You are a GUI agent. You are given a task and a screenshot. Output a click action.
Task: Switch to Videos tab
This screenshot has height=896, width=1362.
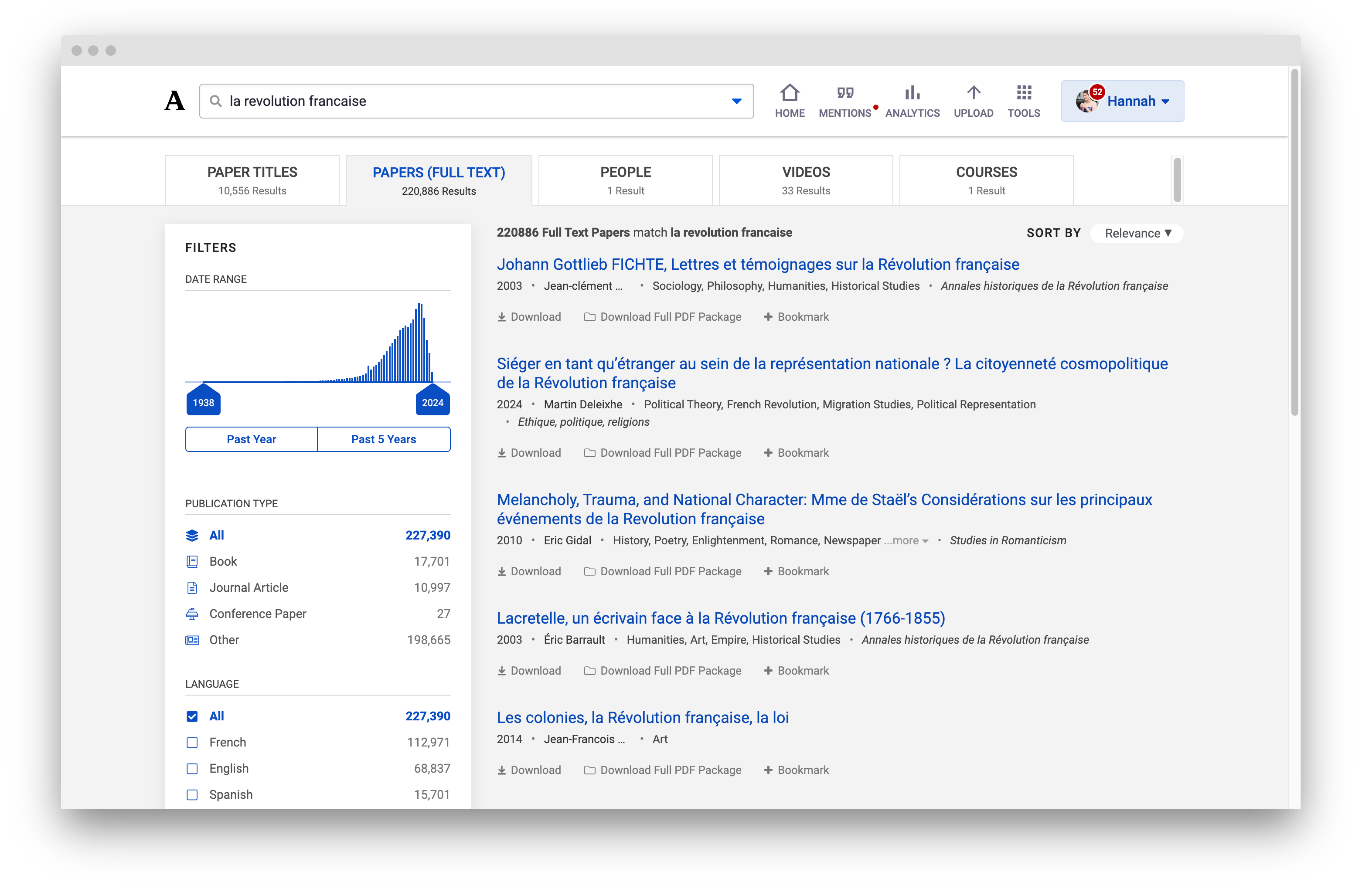click(806, 180)
